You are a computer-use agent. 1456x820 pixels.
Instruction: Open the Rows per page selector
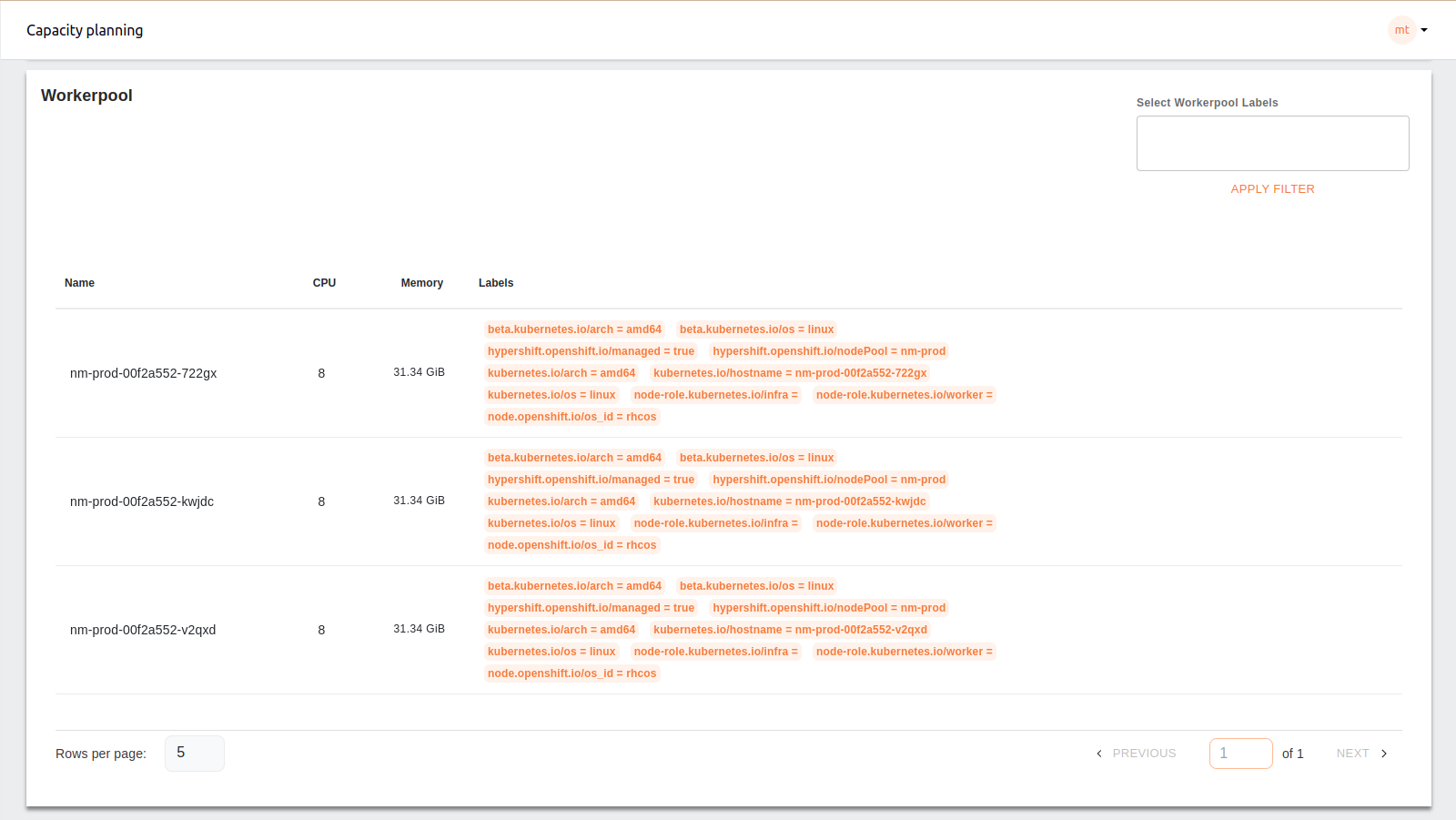(194, 754)
